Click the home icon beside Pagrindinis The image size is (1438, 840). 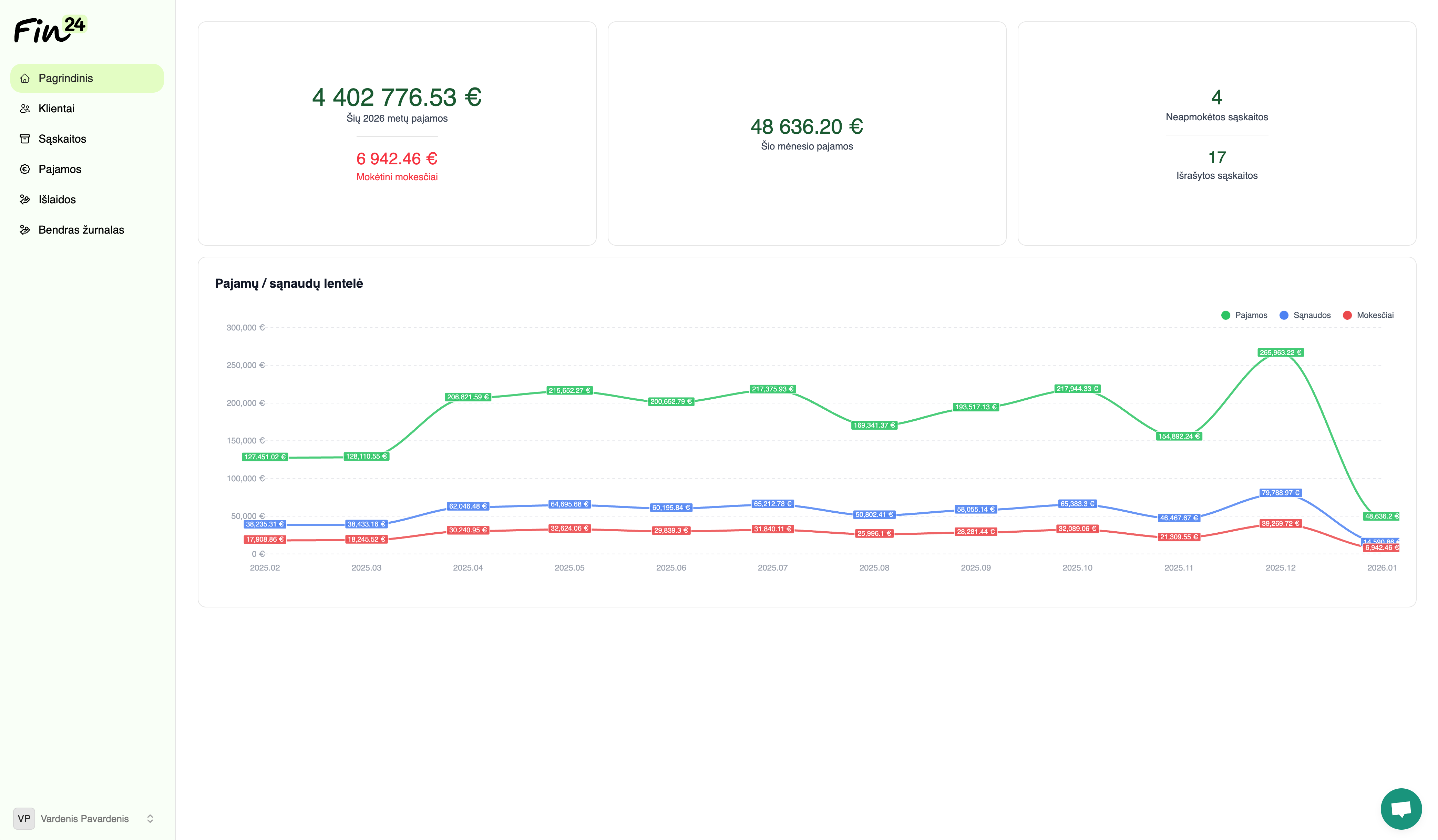[24, 78]
